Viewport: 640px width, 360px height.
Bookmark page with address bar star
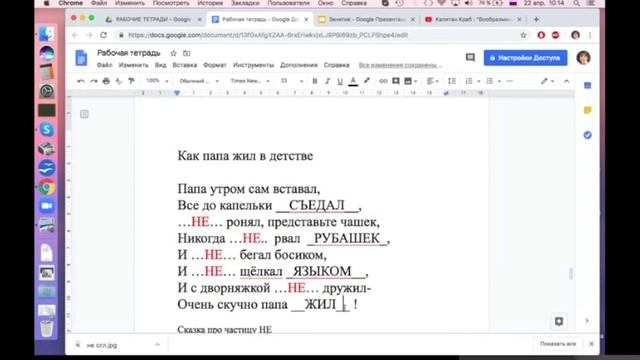click(523, 35)
